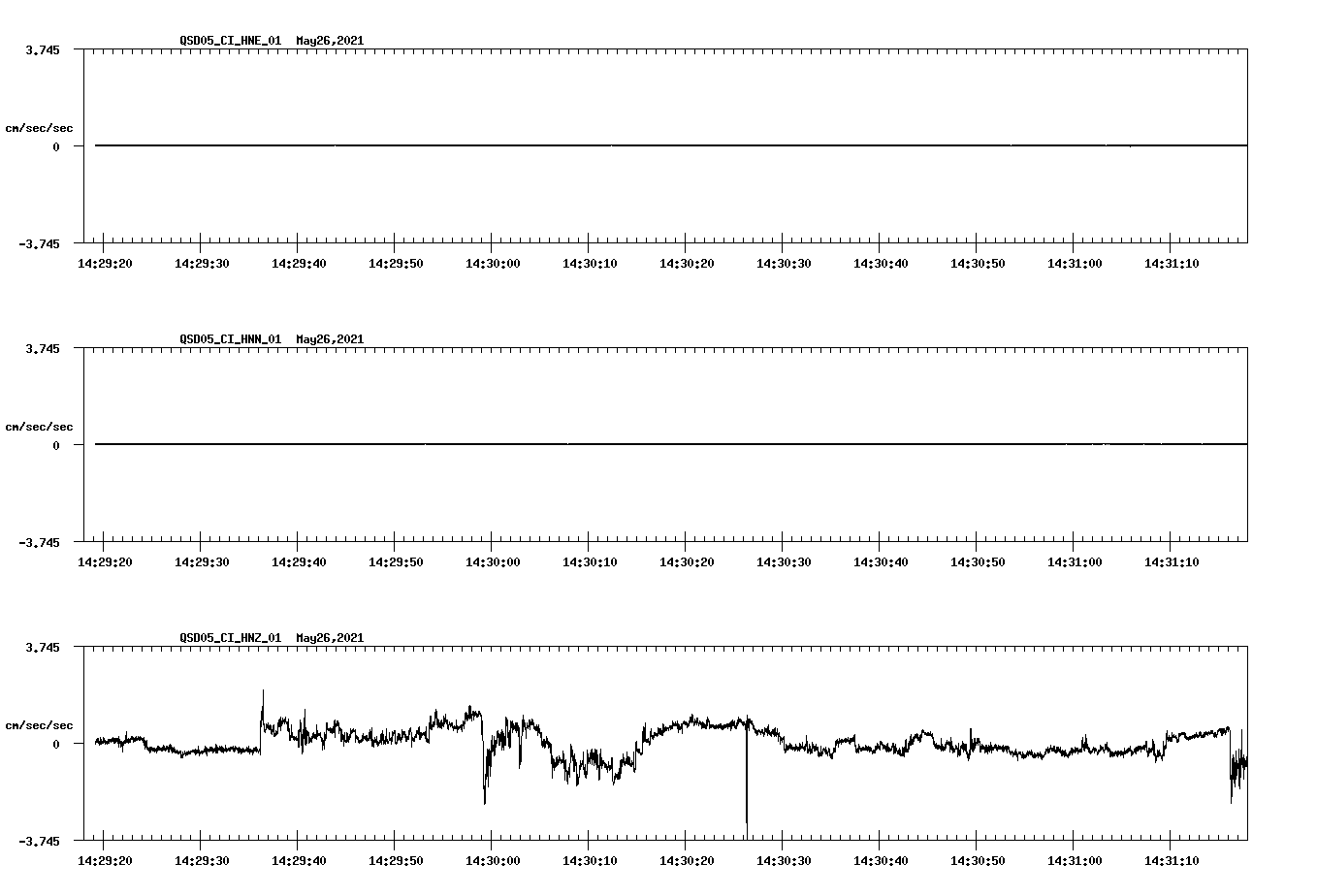The width and height of the screenshot is (1317, 896).
Task: Select the 14:29:20 time tick on bottom axis
Action: coord(106,859)
